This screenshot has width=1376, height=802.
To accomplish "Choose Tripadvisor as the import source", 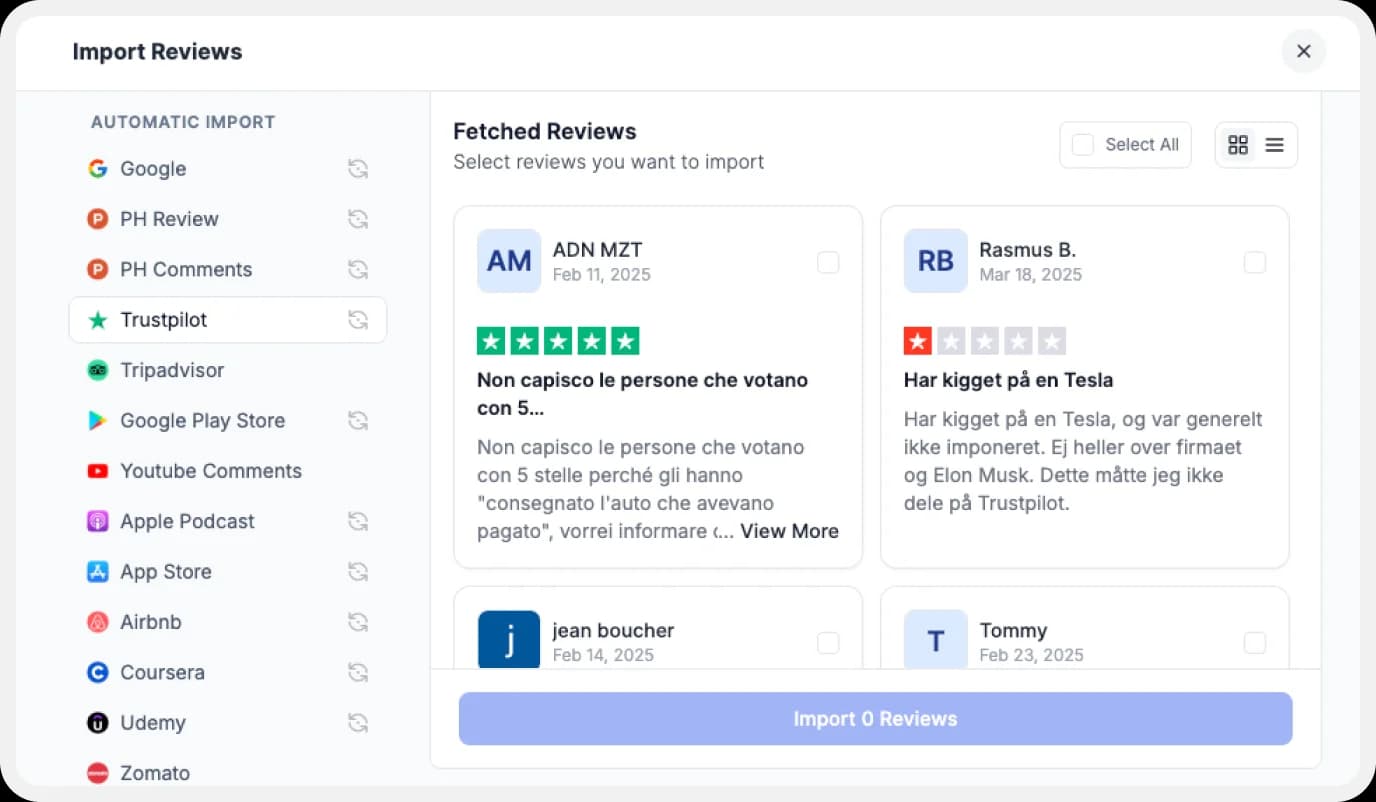I will [x=170, y=370].
